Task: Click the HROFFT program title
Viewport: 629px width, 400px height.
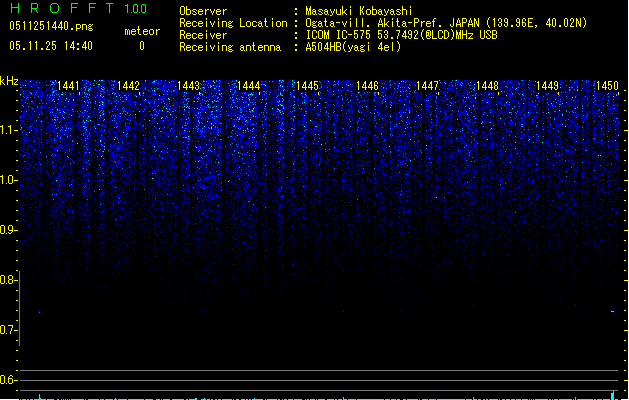Action: point(60,9)
